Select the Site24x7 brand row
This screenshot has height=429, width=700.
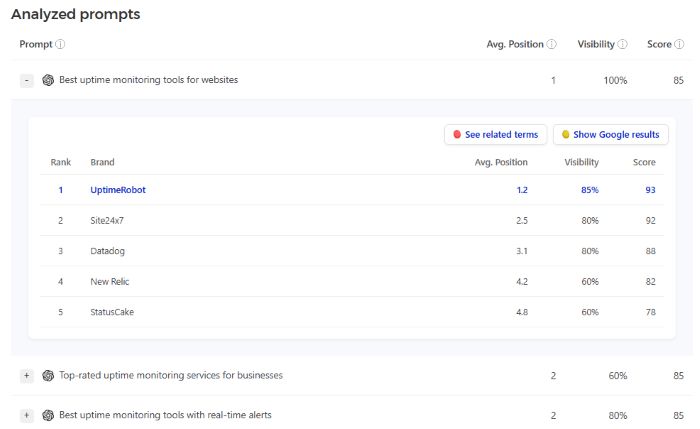click(x=352, y=221)
